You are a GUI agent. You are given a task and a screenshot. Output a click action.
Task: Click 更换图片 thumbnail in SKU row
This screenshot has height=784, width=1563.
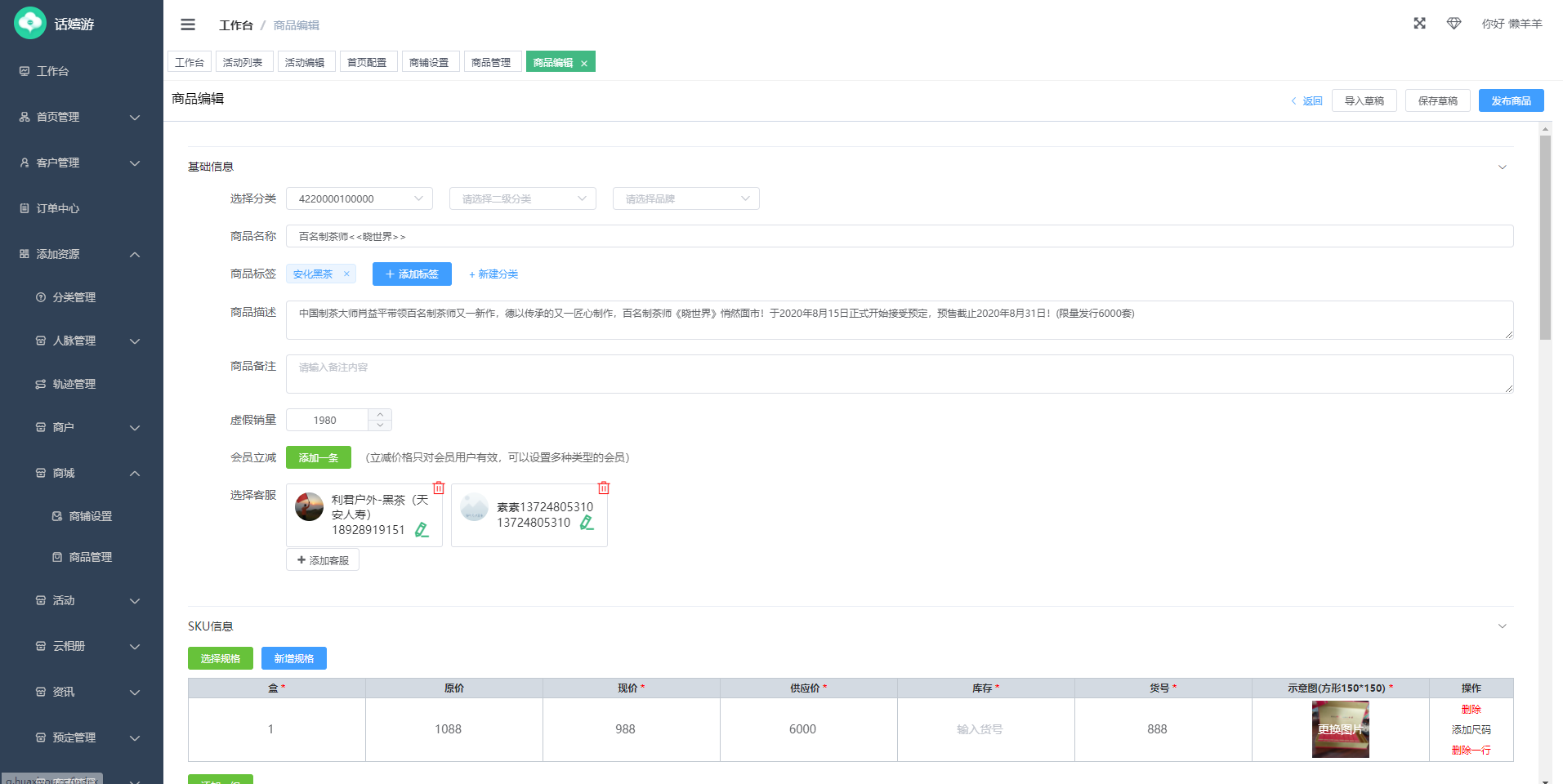[1341, 729]
